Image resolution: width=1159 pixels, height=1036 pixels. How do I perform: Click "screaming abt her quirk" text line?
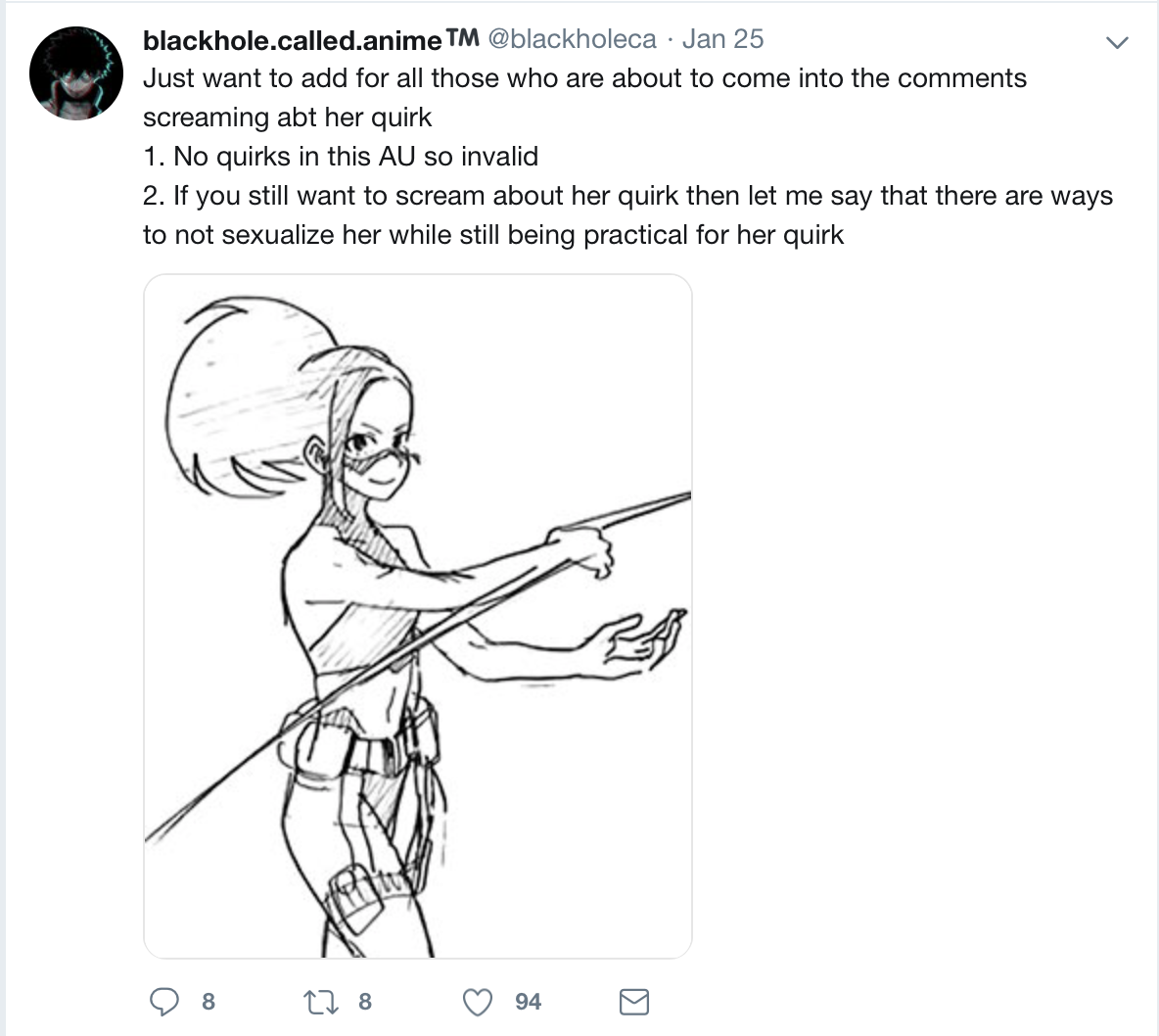click(287, 118)
